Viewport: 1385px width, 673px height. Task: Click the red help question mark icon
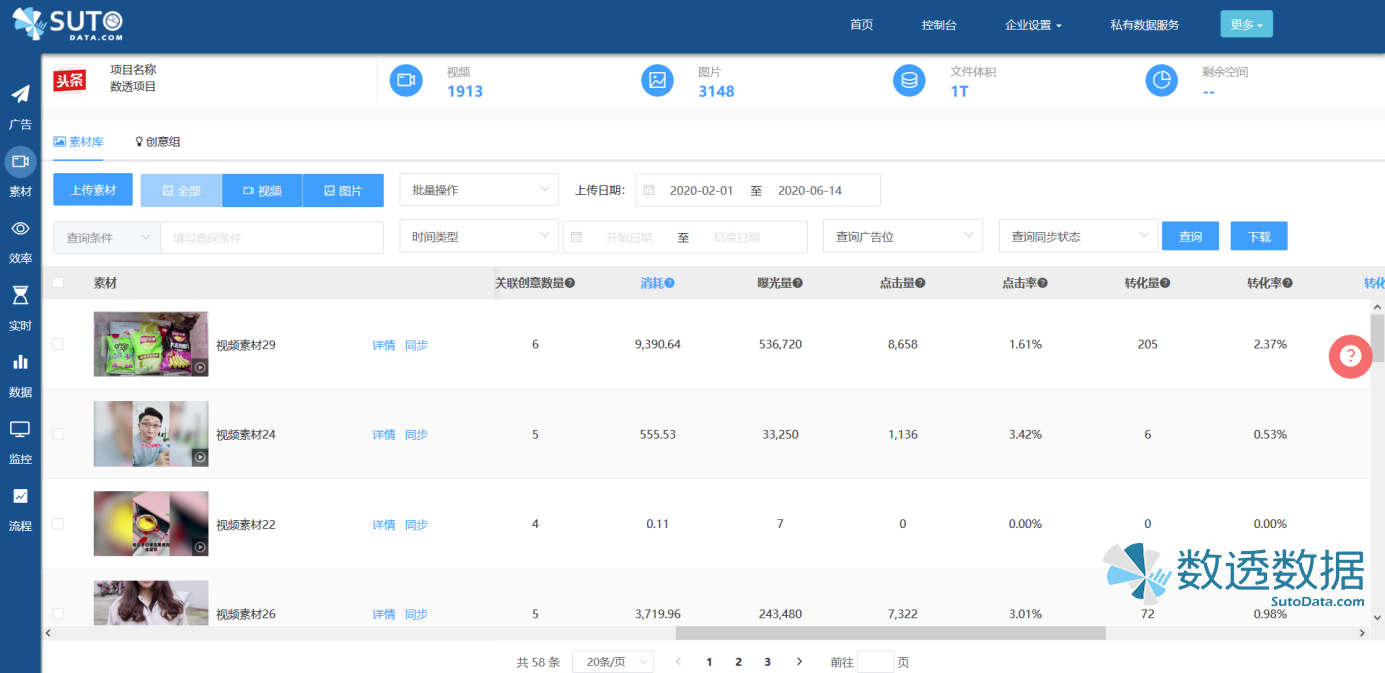1350,357
